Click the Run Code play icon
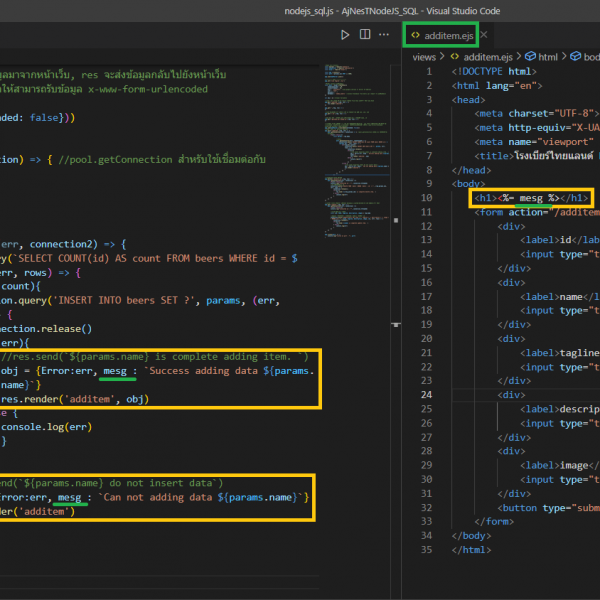The height and width of the screenshot is (600, 600). tap(345, 35)
